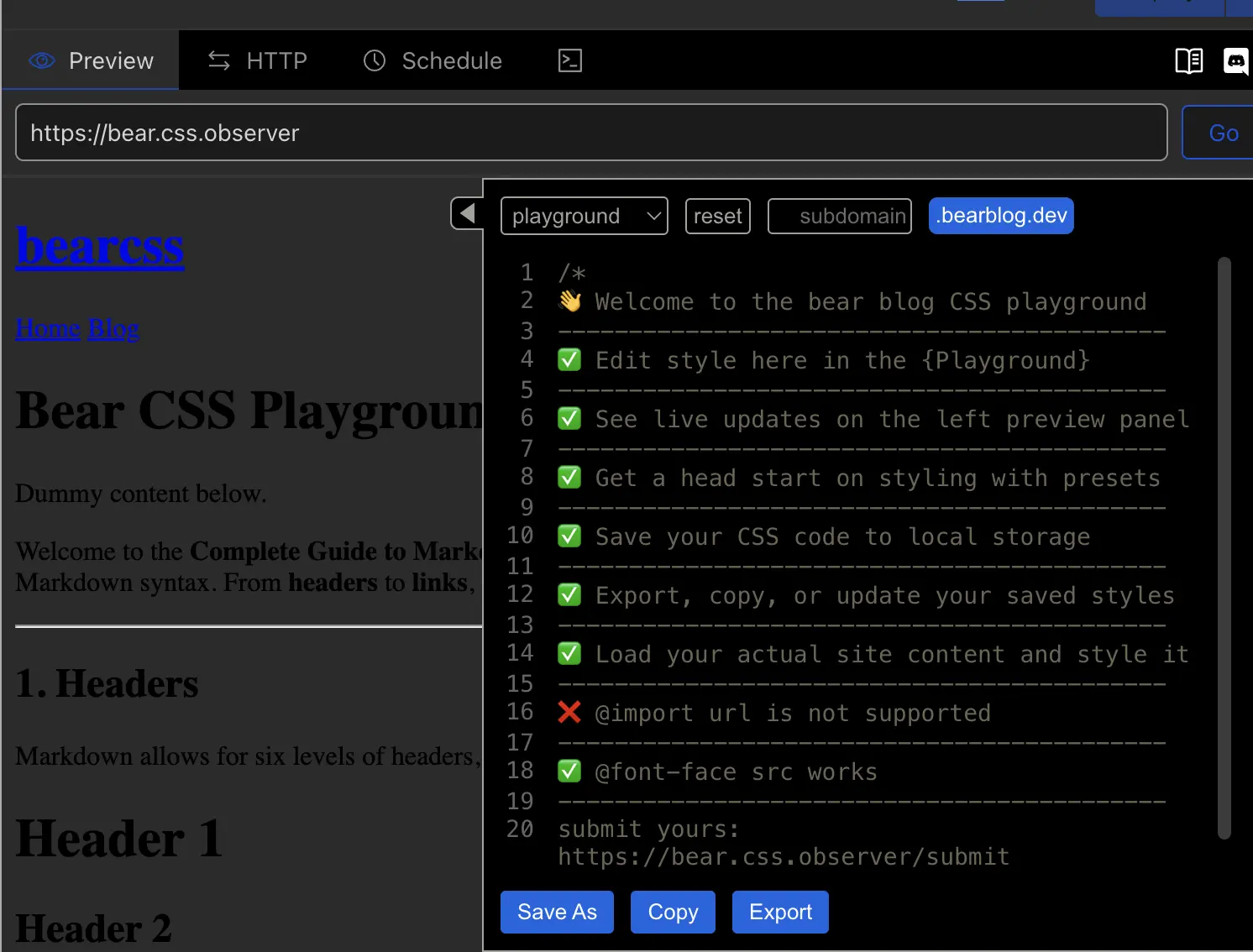Click the Save As button
This screenshot has width=1253, height=952.
[557, 912]
